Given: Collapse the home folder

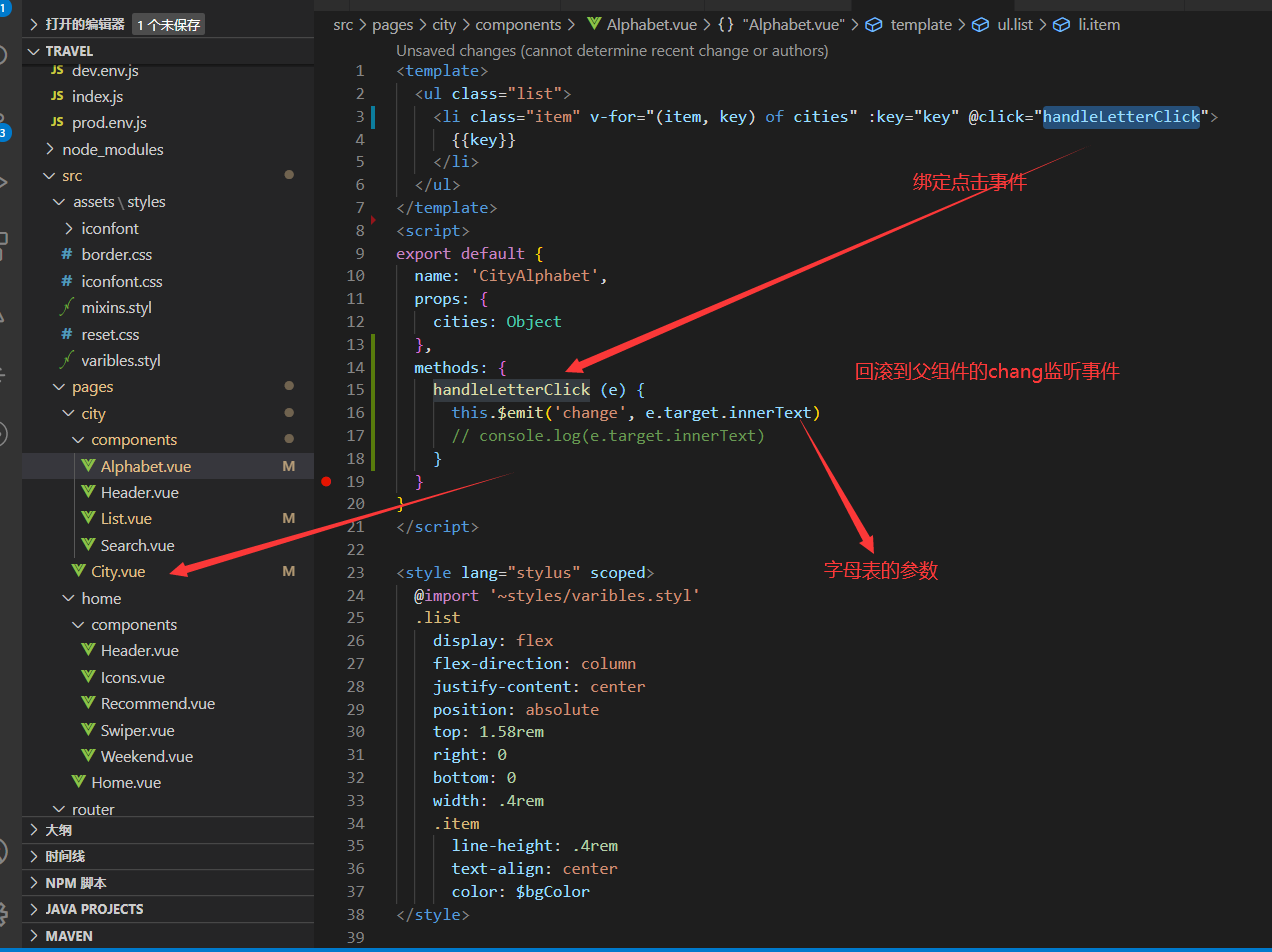Looking at the screenshot, I should (x=69, y=599).
